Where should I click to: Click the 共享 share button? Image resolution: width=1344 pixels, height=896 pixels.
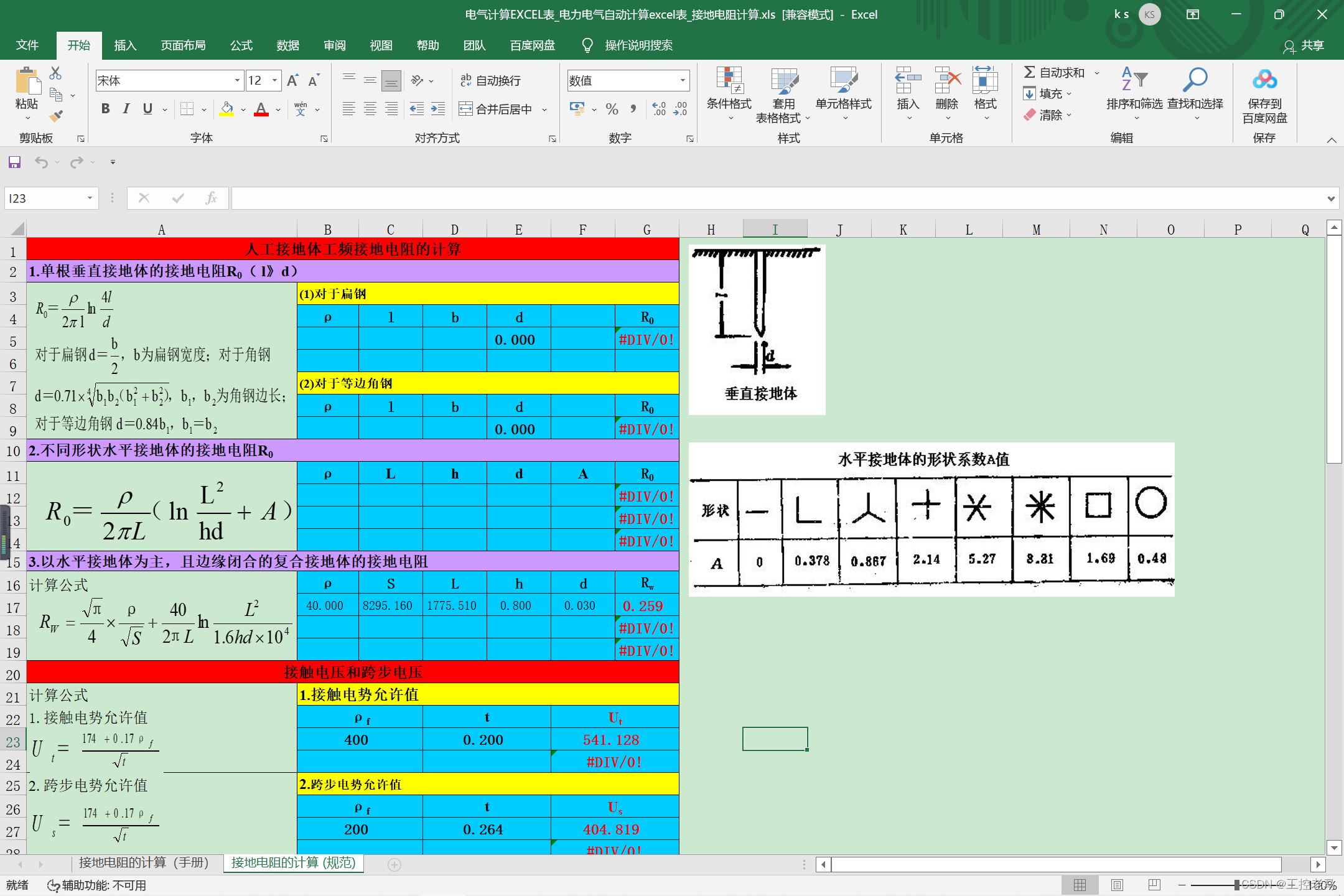point(1304,45)
